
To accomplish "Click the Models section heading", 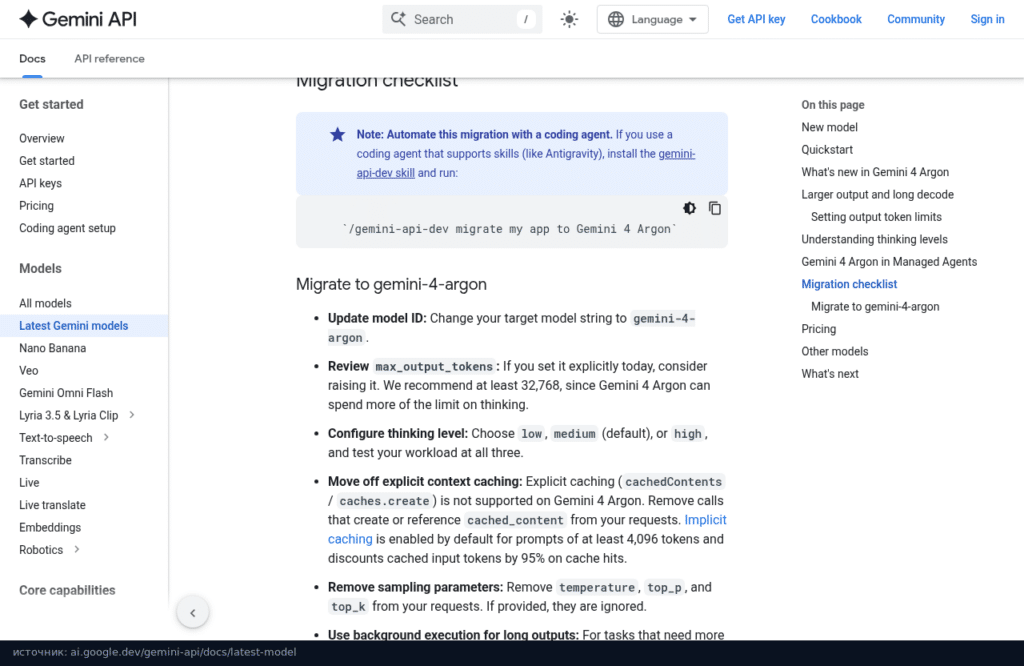I will pyautogui.click(x=40, y=268).
